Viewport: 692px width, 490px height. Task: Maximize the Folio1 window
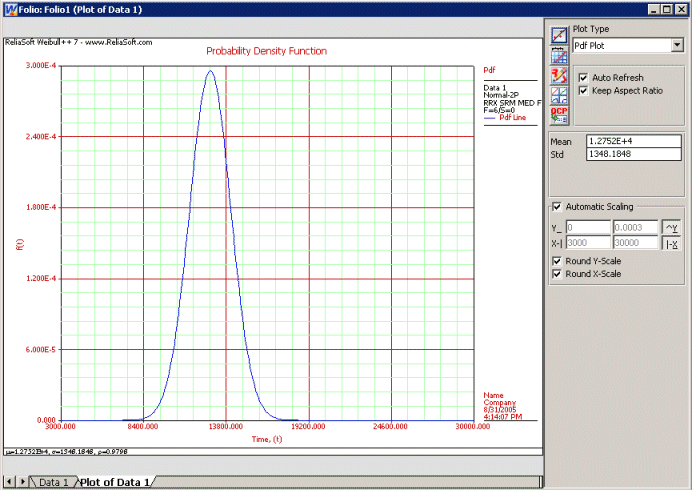click(x=667, y=9)
